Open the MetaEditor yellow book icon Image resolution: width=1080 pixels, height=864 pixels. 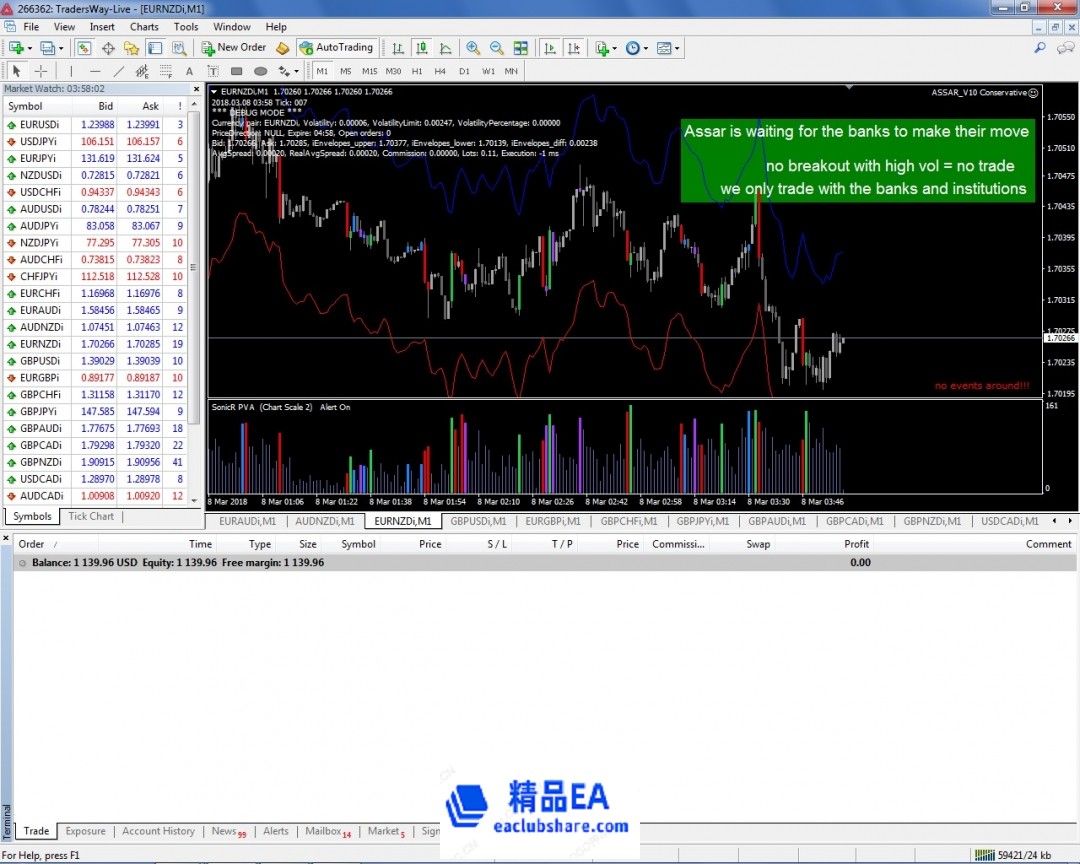(282, 48)
